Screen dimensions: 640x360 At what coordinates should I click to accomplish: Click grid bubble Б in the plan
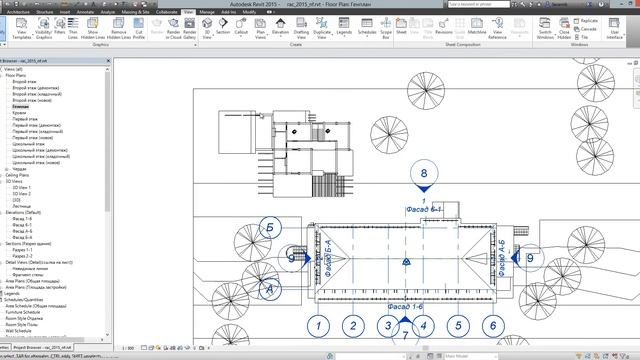tap(270, 227)
